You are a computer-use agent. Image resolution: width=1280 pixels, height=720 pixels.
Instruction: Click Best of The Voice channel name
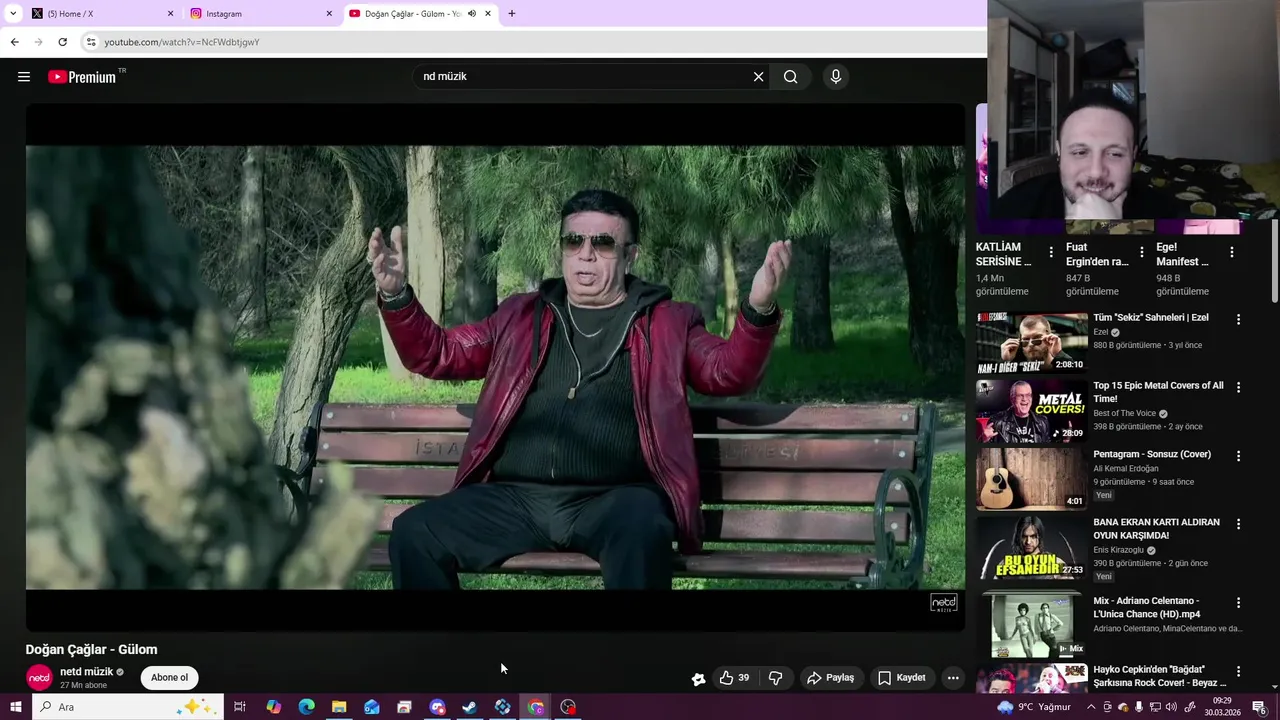tap(1124, 413)
